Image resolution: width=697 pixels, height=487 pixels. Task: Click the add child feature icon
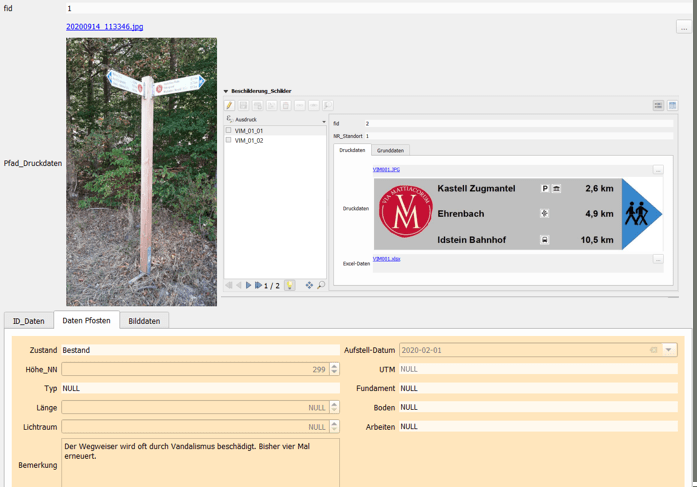click(x=258, y=105)
